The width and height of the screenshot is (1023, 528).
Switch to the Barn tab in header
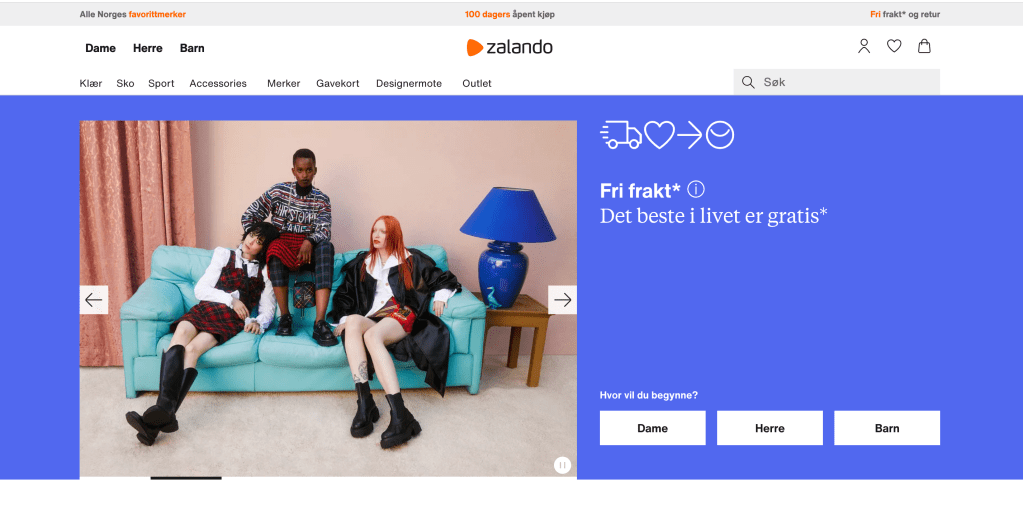pyautogui.click(x=192, y=48)
